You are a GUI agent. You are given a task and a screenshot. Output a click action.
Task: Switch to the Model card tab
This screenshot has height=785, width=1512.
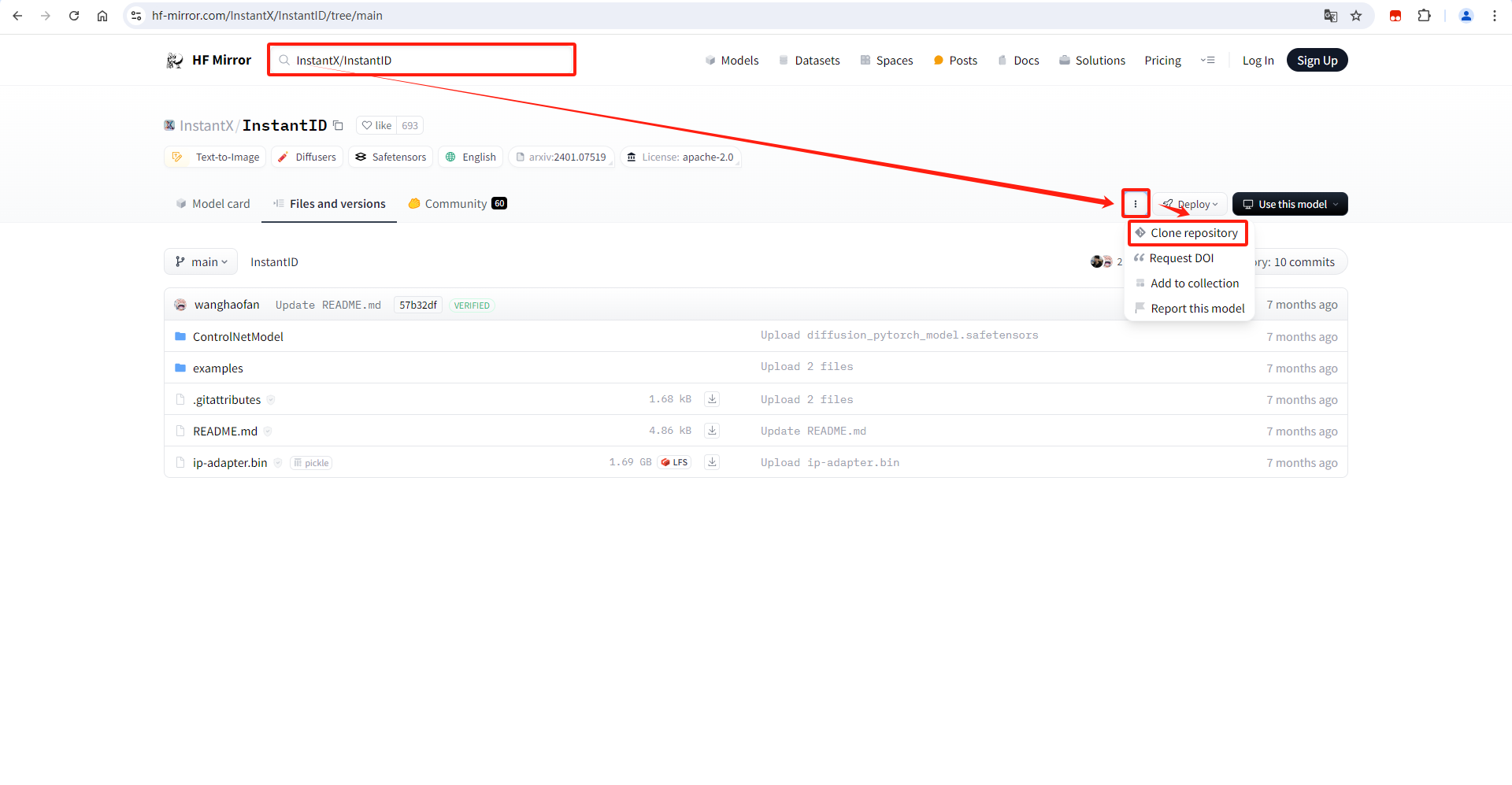pyautogui.click(x=213, y=204)
